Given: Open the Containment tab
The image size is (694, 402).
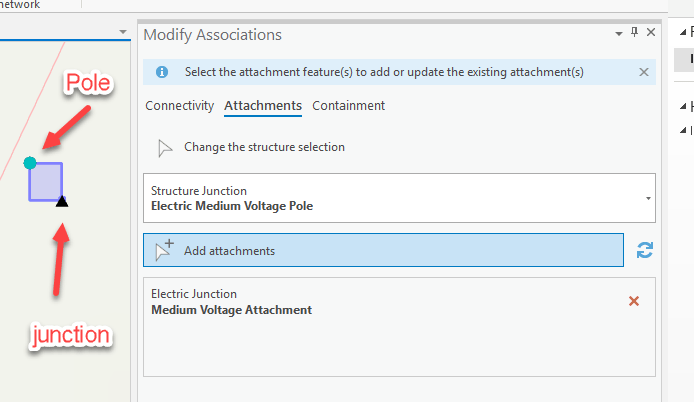Looking at the screenshot, I should click(x=348, y=106).
